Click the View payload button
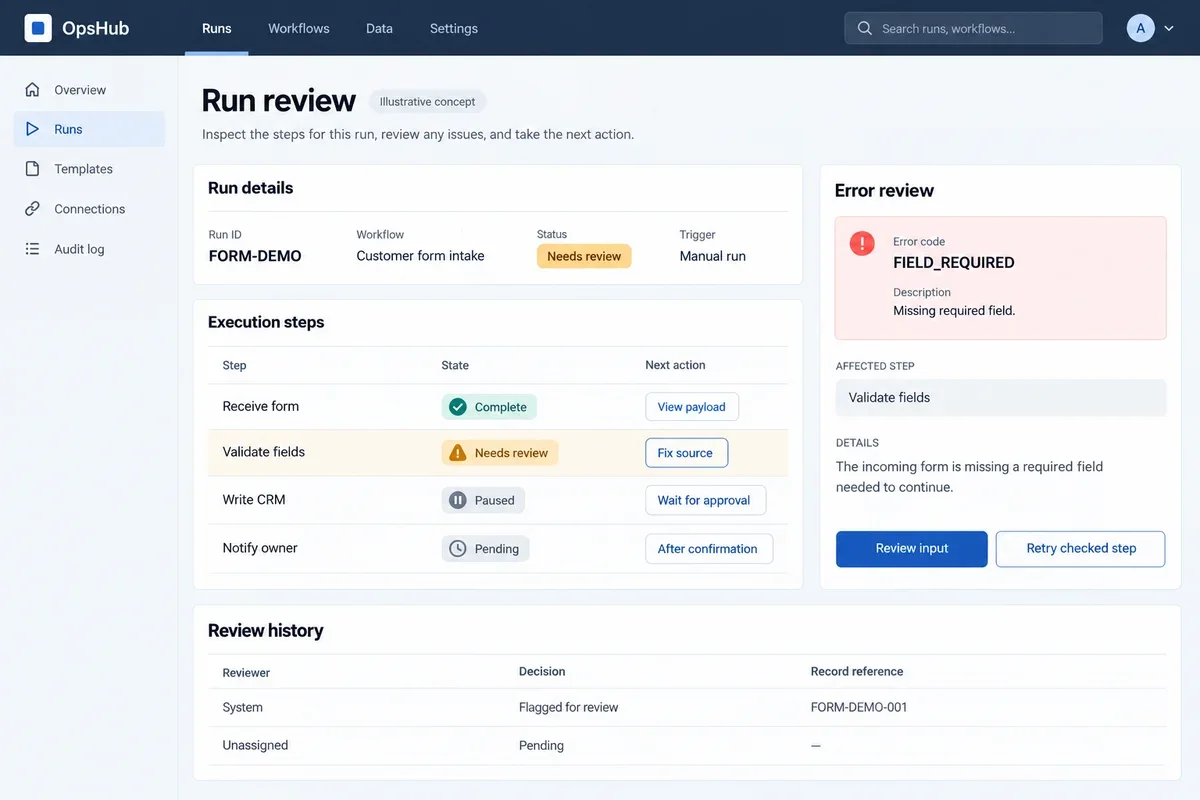This screenshot has width=1200, height=800. tap(692, 407)
